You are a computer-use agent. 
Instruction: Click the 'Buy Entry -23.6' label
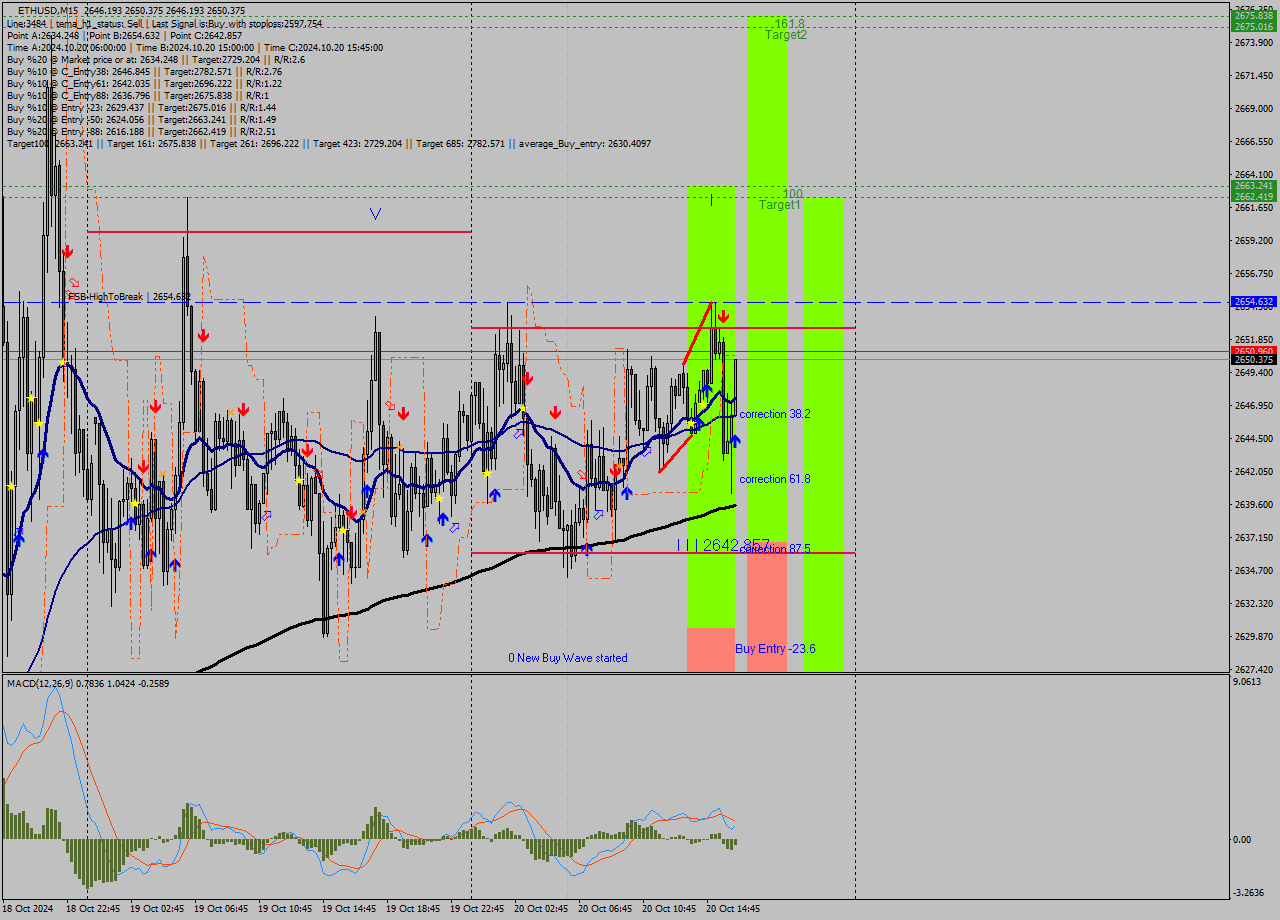tap(775, 648)
